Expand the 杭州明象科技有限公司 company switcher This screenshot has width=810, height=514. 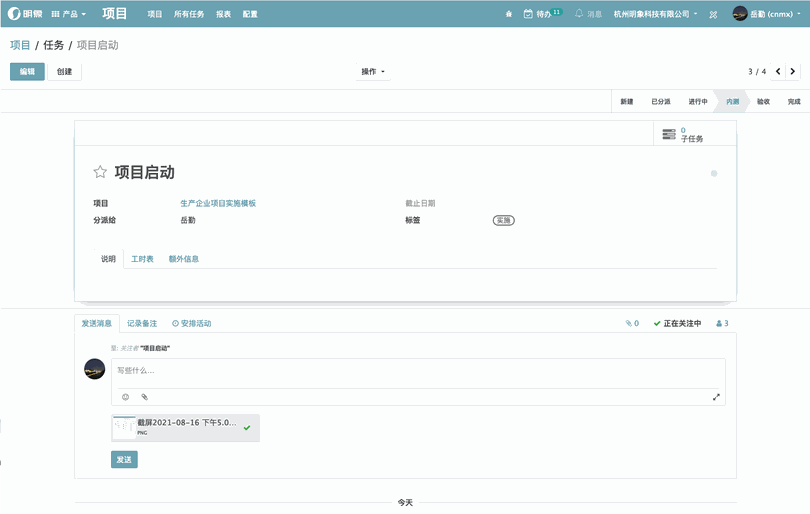(x=655, y=14)
